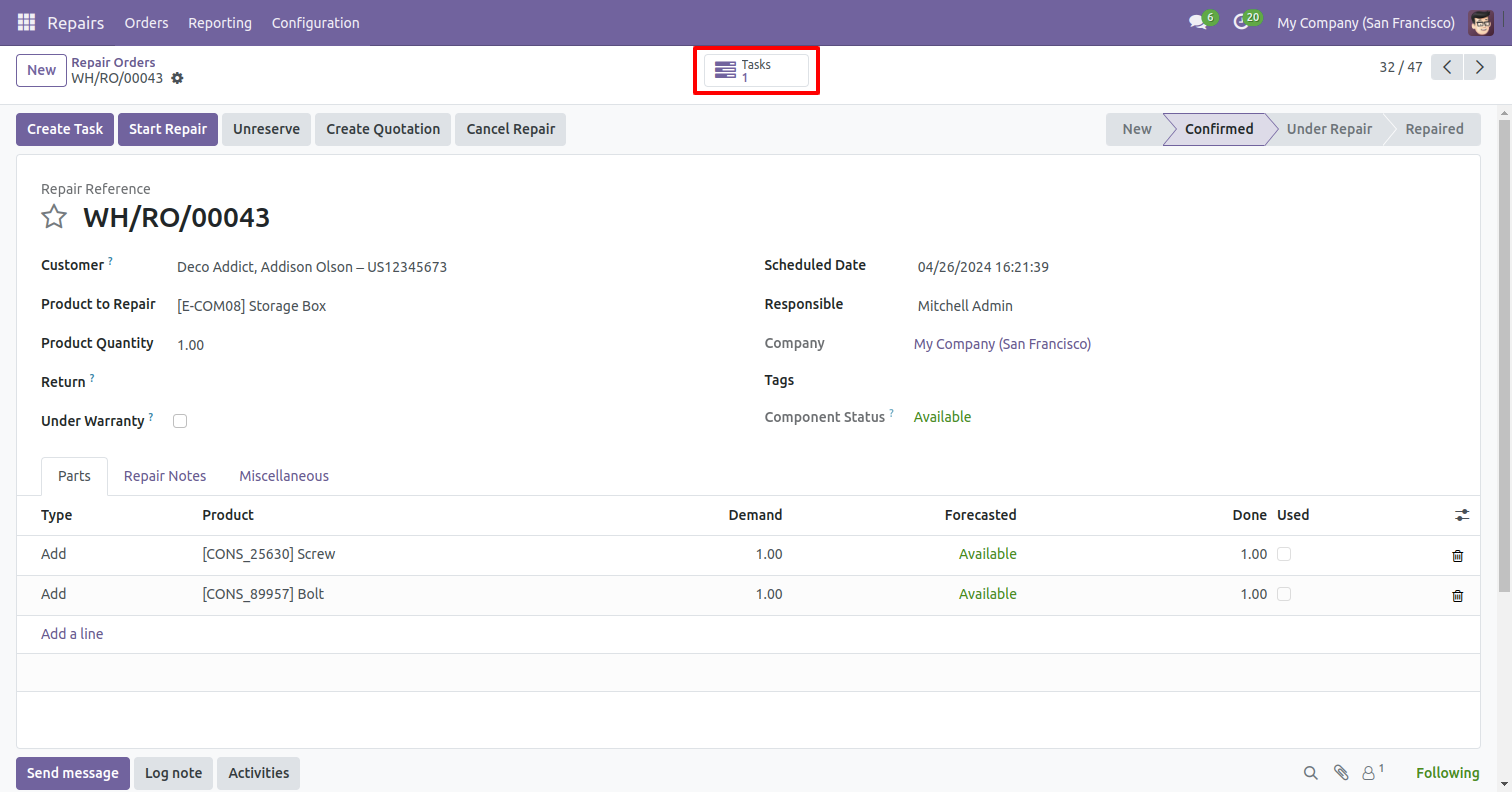The height and width of the screenshot is (792, 1512).
Task: Mark repair order as favorite star
Action: pos(54,217)
